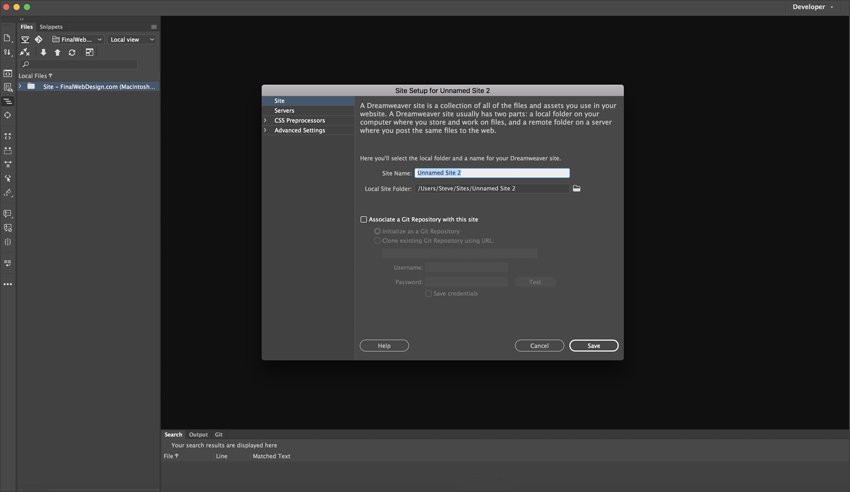Click the Files panel search field
Image resolution: width=850 pixels, height=492 pixels.
click(x=79, y=64)
